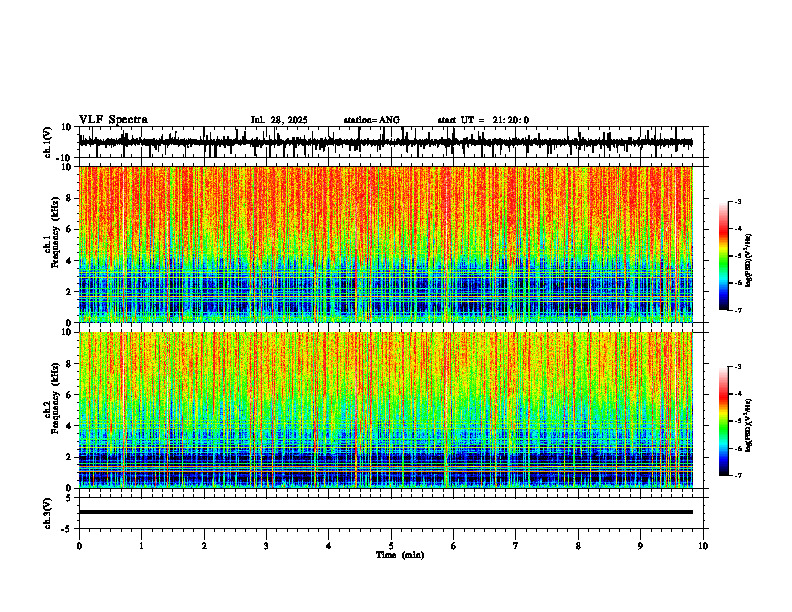Click inside the ch.2 spectrogram panel
Viewport: 792px width, 612px height.
tap(385, 410)
